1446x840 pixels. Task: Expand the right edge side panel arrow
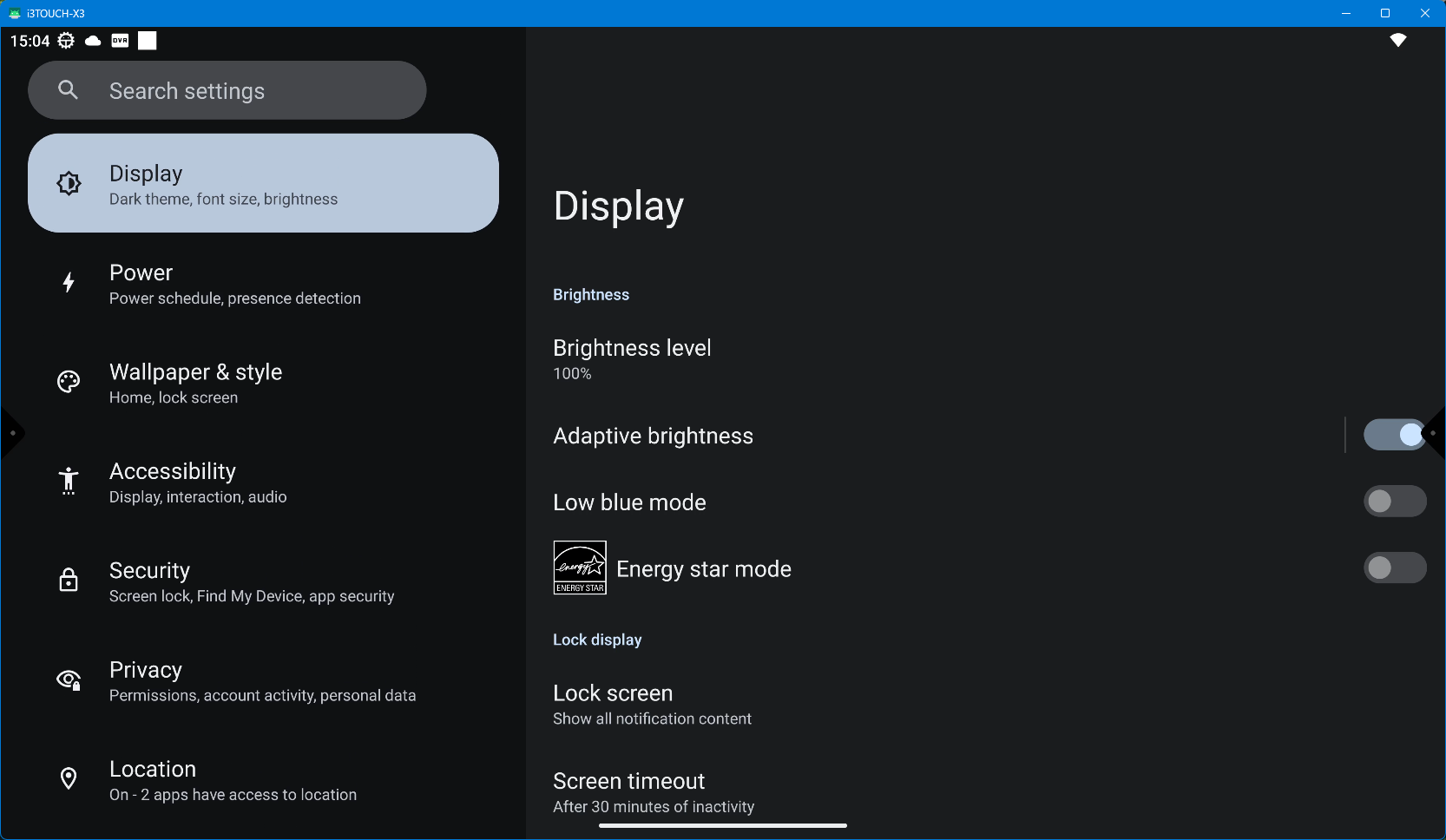click(1435, 432)
